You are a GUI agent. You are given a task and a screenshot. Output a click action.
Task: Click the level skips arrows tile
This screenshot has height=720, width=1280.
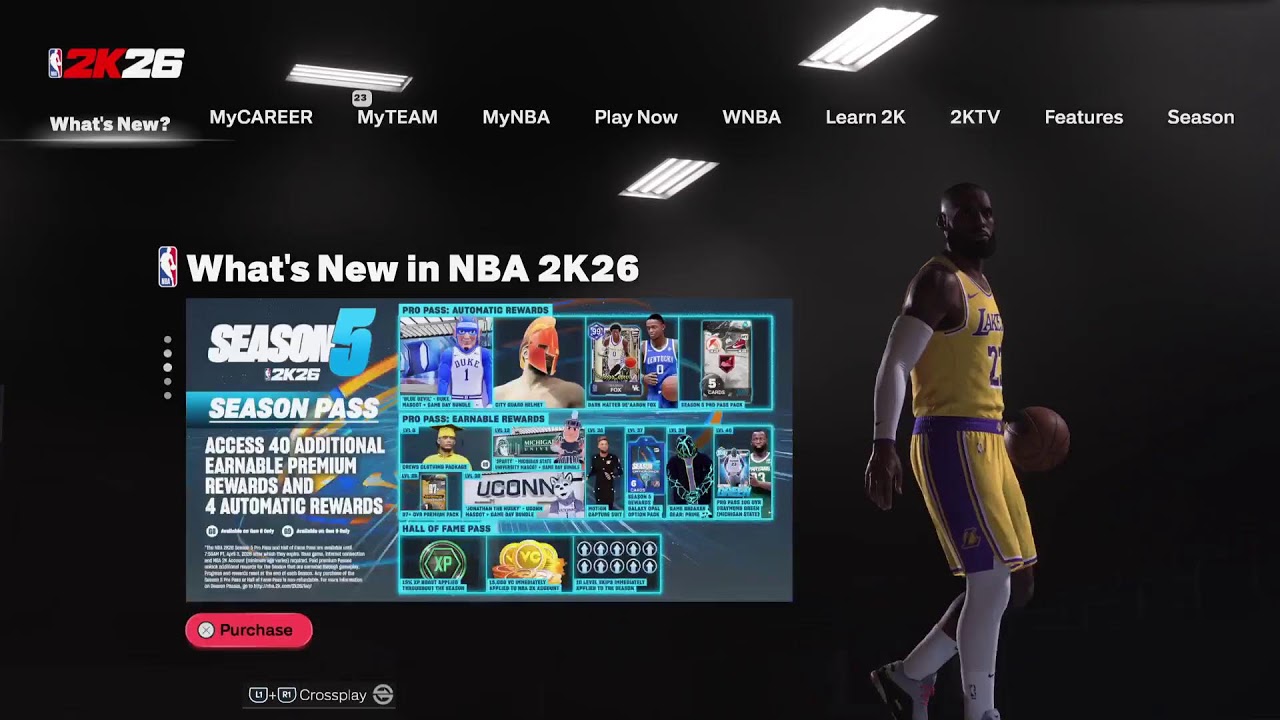(617, 565)
